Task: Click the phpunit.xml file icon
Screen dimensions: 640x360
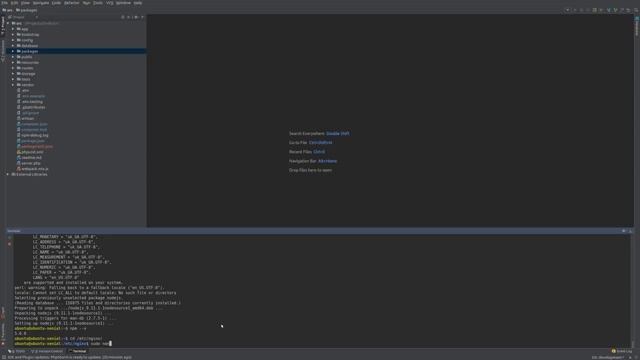Action: coord(19,152)
